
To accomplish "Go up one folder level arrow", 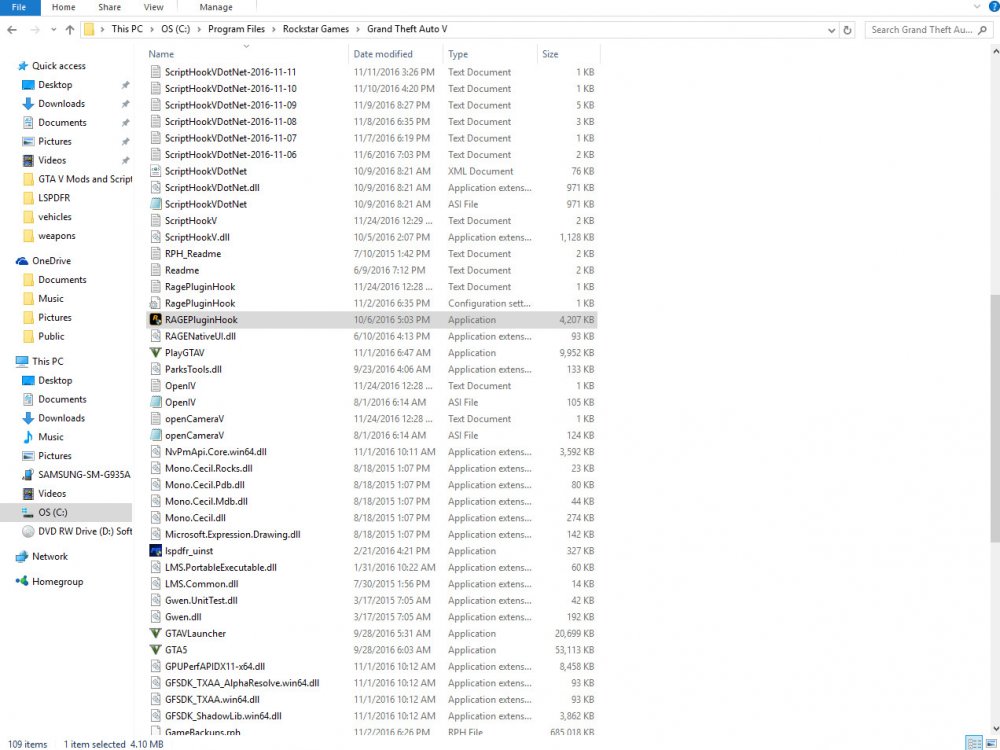I will 70,29.
